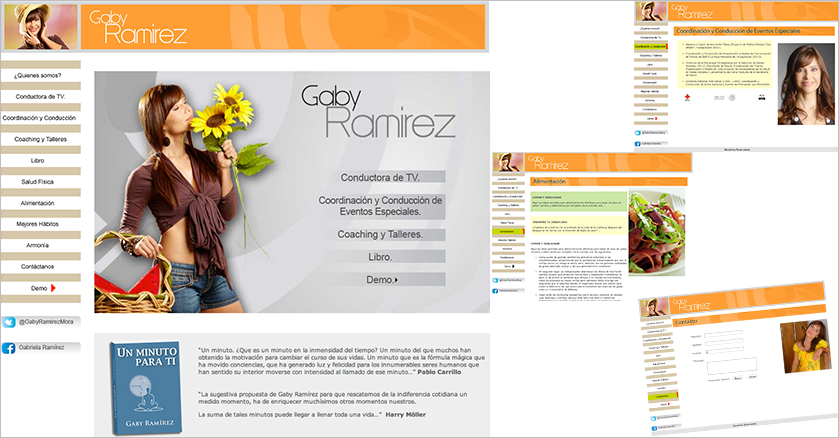839x438 pixels.
Task: Click Coaching y Talleres. link on banner
Action: pyautogui.click(x=379, y=235)
